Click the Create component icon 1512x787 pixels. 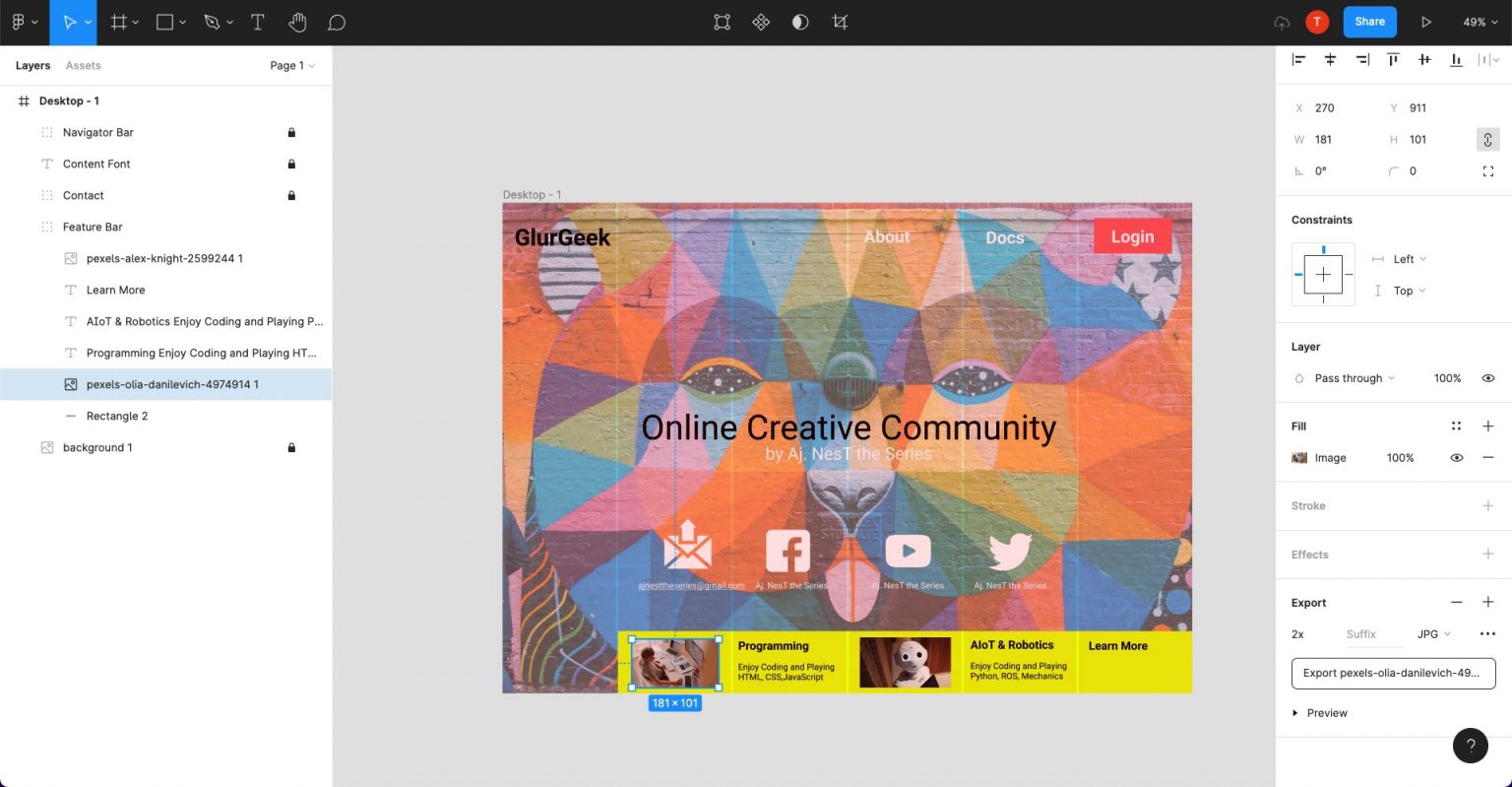761,22
